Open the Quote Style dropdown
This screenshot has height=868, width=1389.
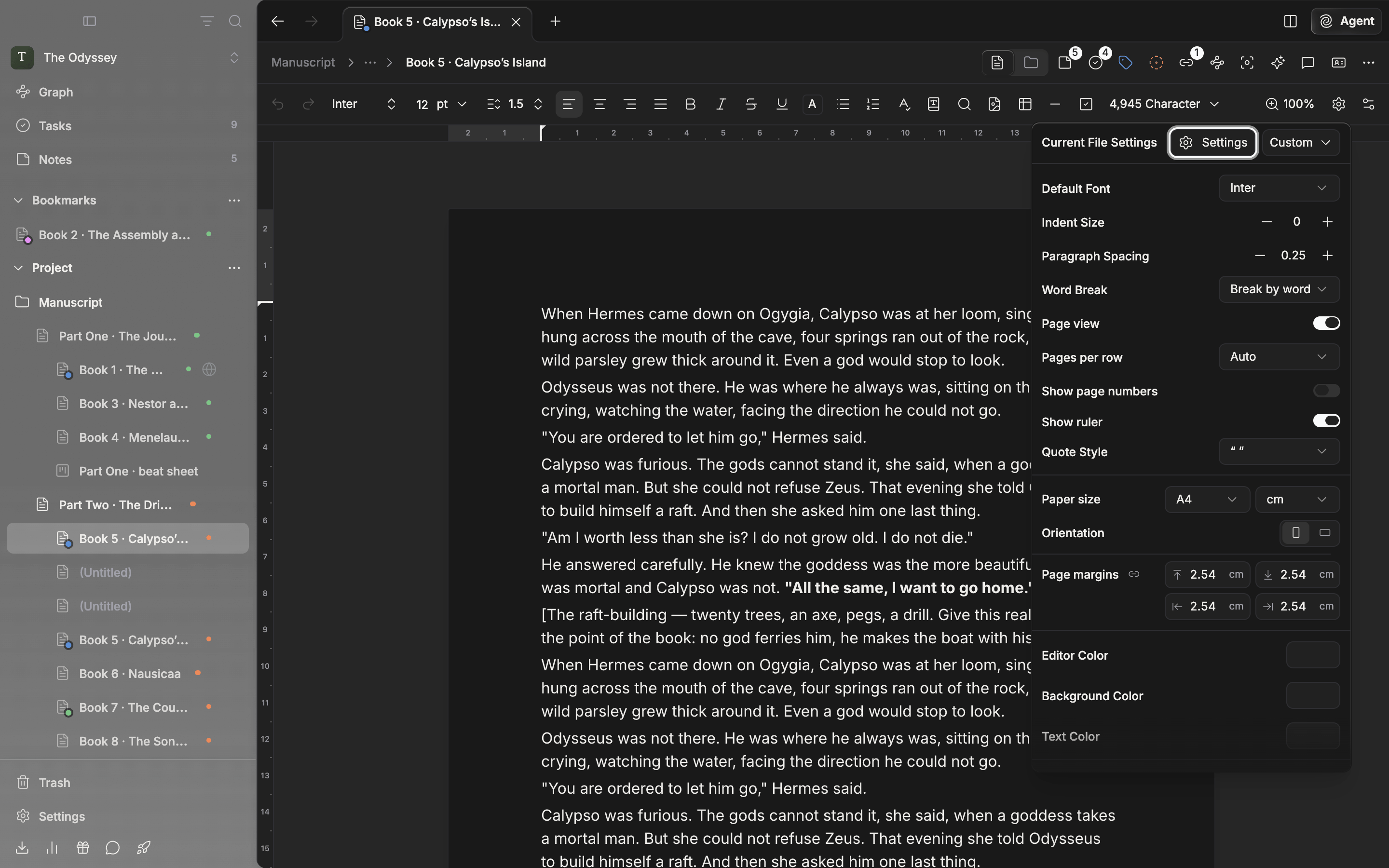click(1279, 451)
